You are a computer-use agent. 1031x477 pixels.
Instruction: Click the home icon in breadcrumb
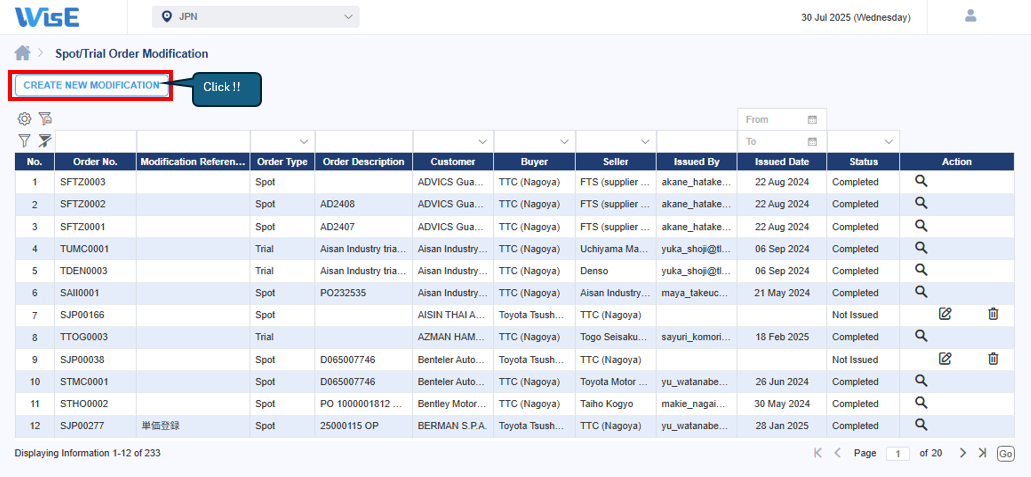(x=22, y=53)
